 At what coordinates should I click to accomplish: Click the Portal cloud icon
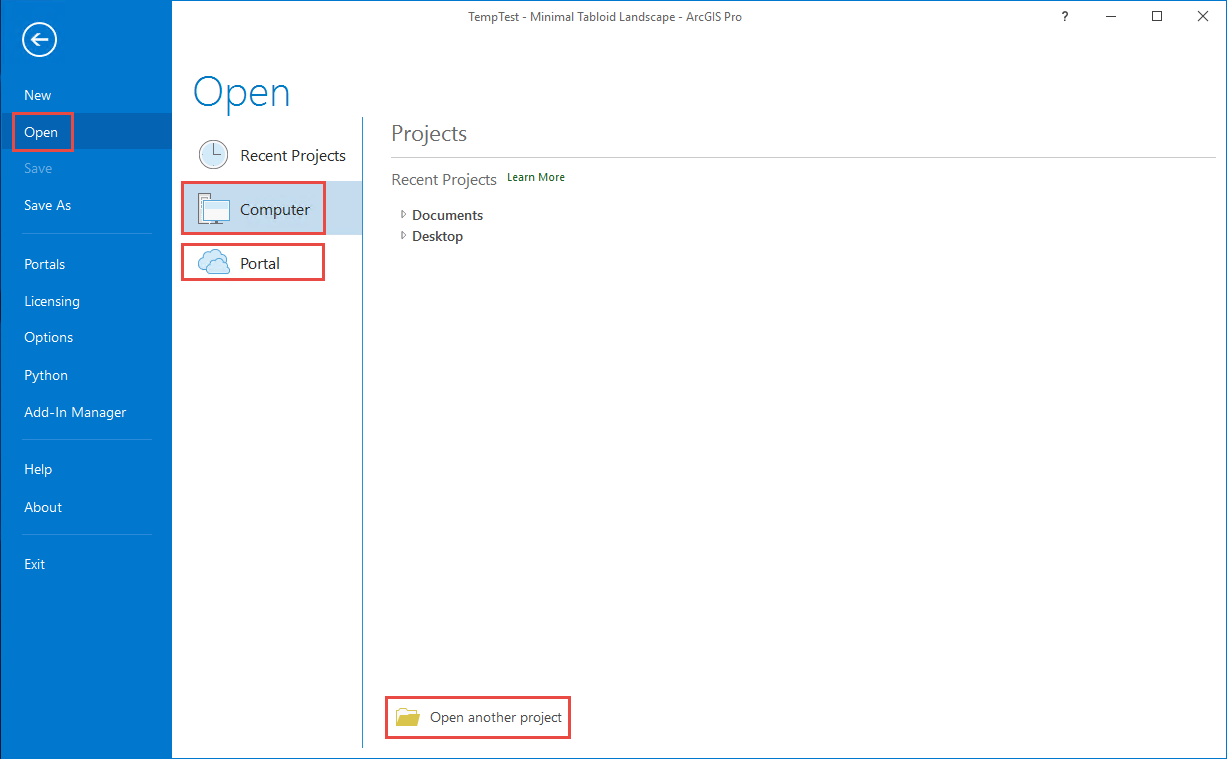[214, 263]
